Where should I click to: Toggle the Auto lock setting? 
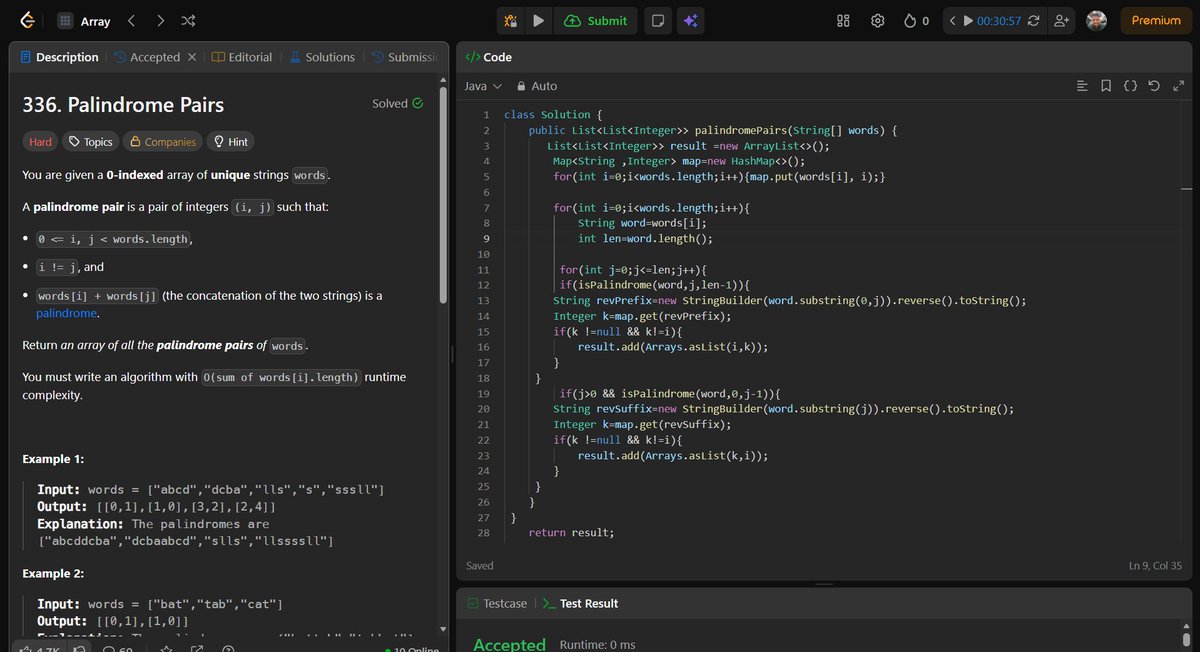tap(537, 86)
